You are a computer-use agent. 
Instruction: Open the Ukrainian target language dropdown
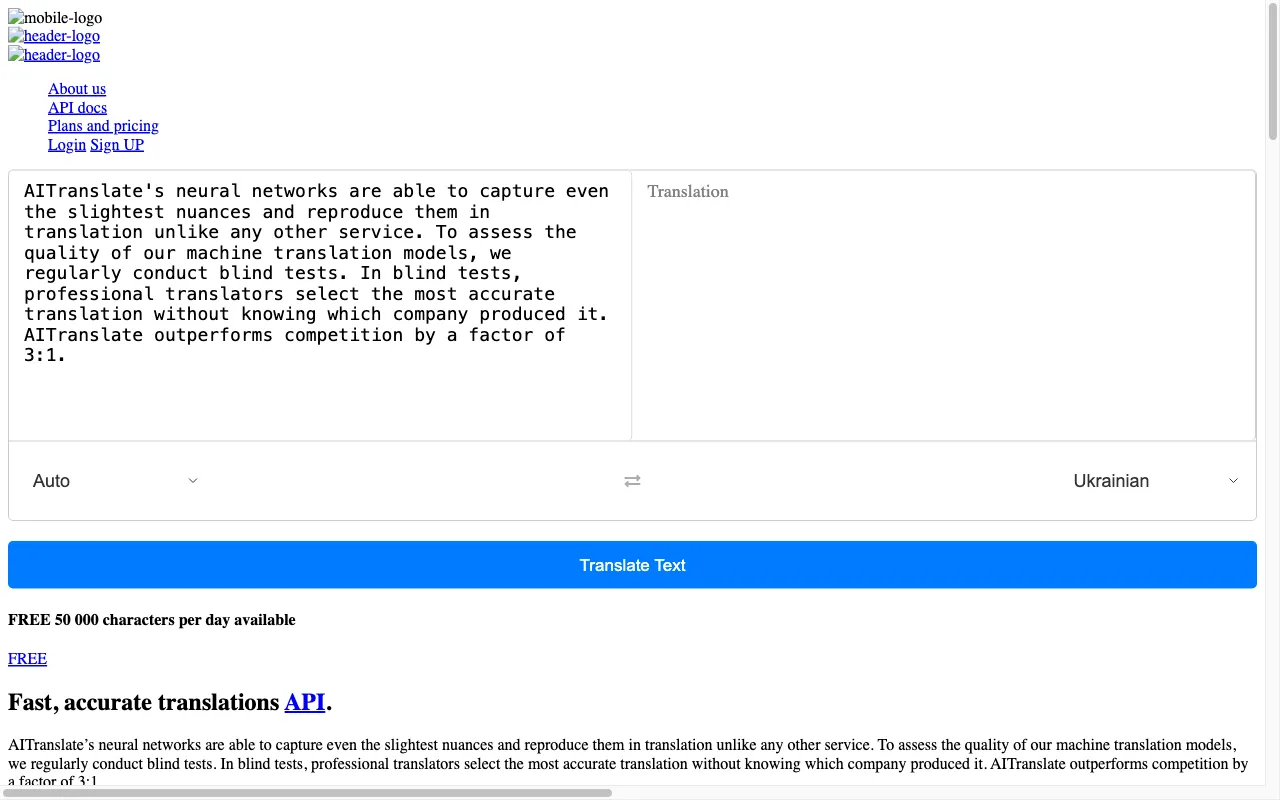tap(1156, 481)
